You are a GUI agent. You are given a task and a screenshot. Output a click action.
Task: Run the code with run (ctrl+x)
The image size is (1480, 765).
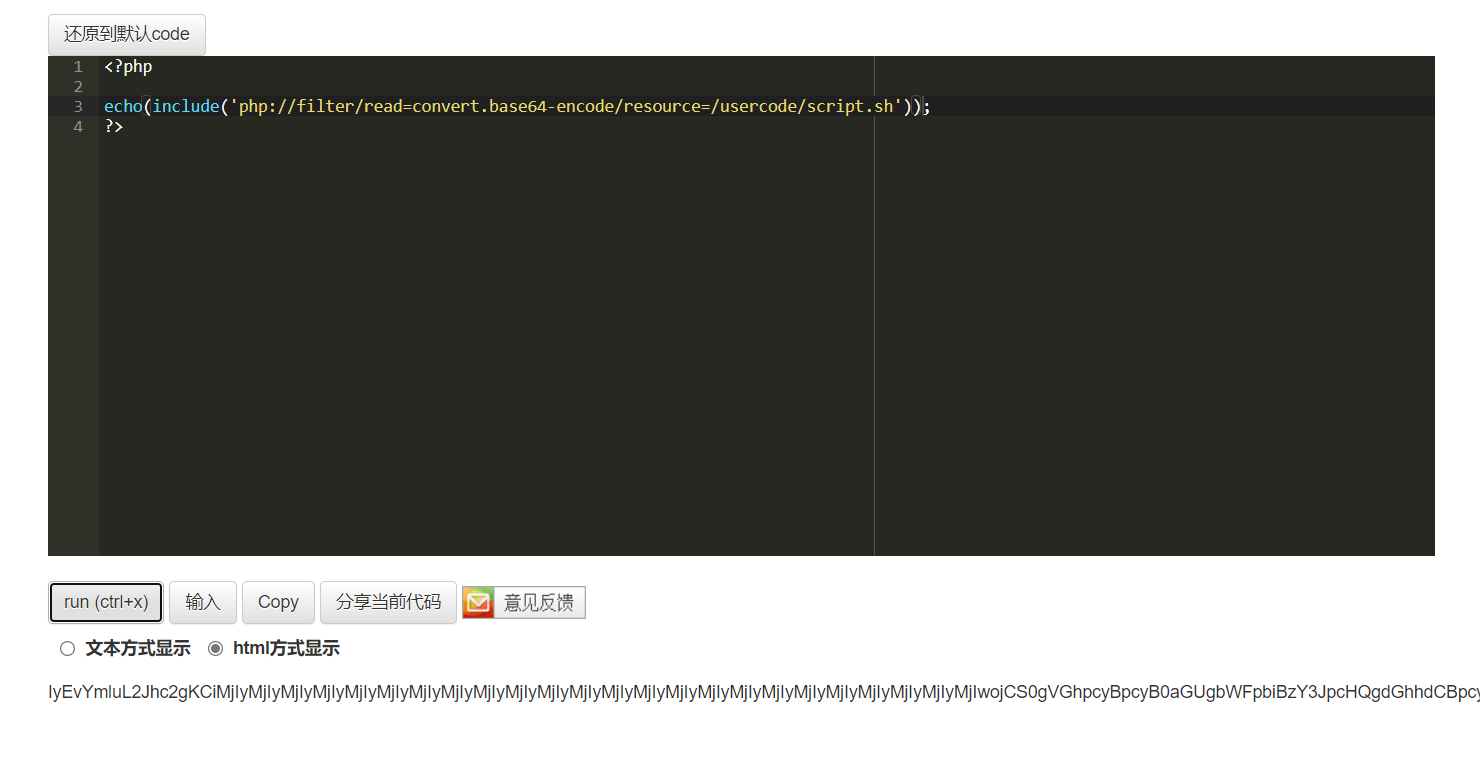click(106, 602)
